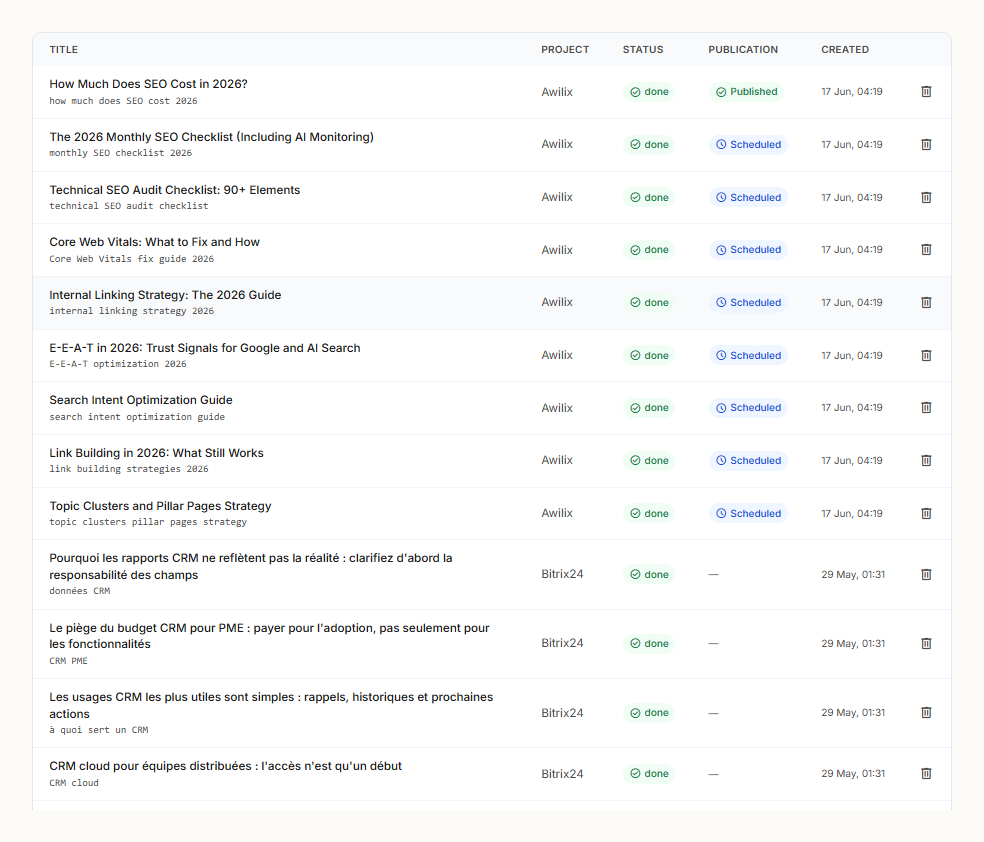Screen dimensions: 984x842
Task: Click the Published badge for SEO Cost article
Action: tap(746, 92)
